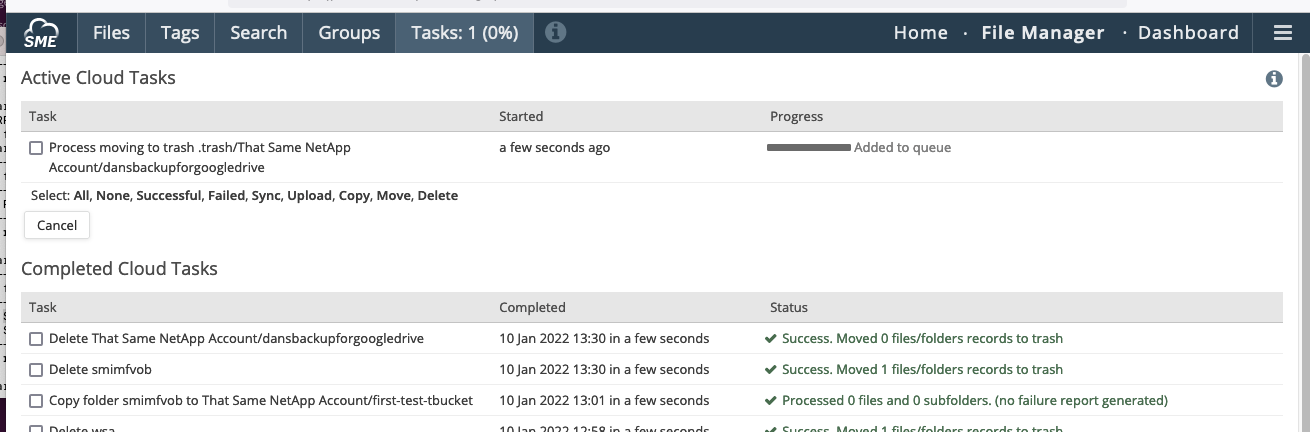The width and height of the screenshot is (1310, 432).
Task: Select Failed tasks filter link
Action: (226, 196)
